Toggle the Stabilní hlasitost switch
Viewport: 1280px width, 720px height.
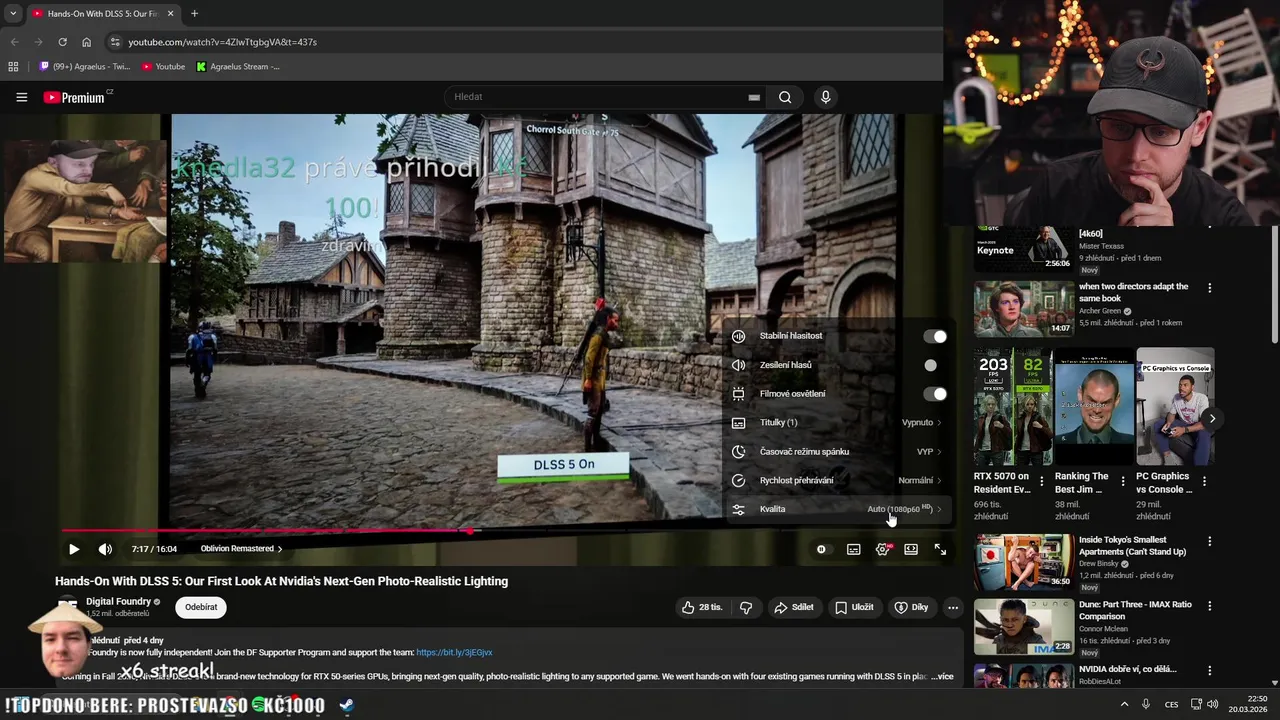point(934,336)
